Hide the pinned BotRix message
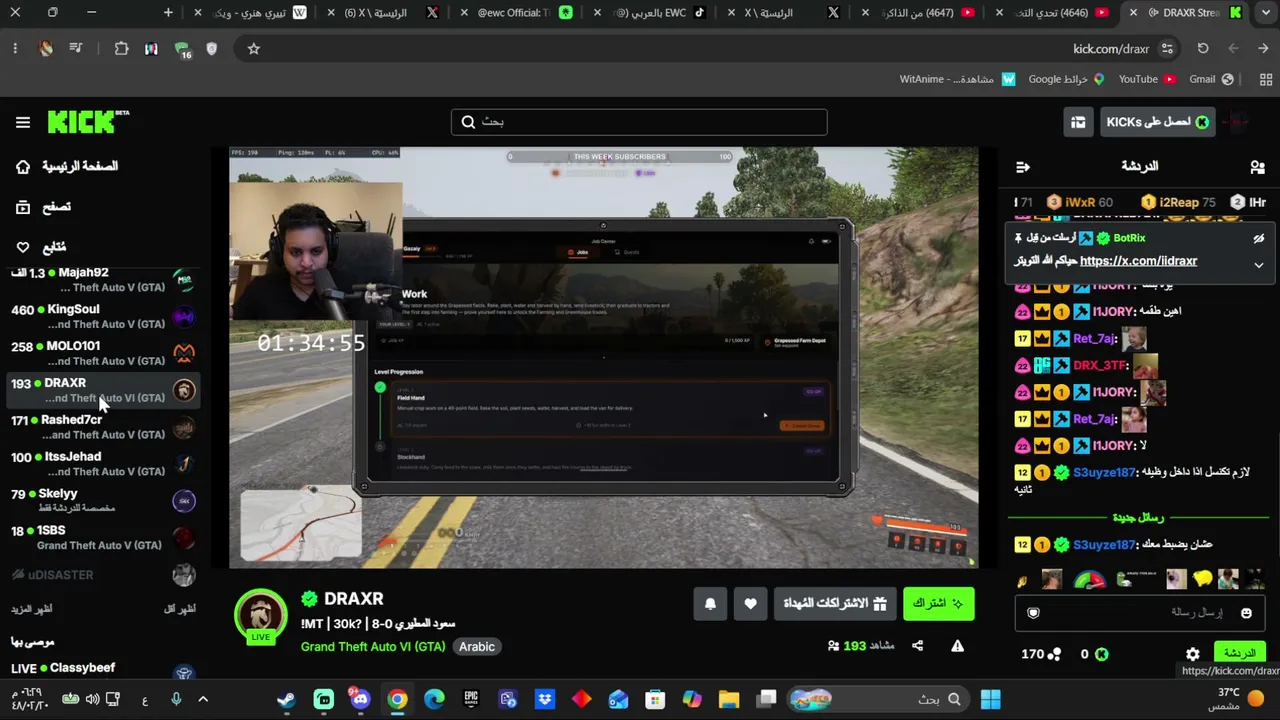 tap(1259, 239)
